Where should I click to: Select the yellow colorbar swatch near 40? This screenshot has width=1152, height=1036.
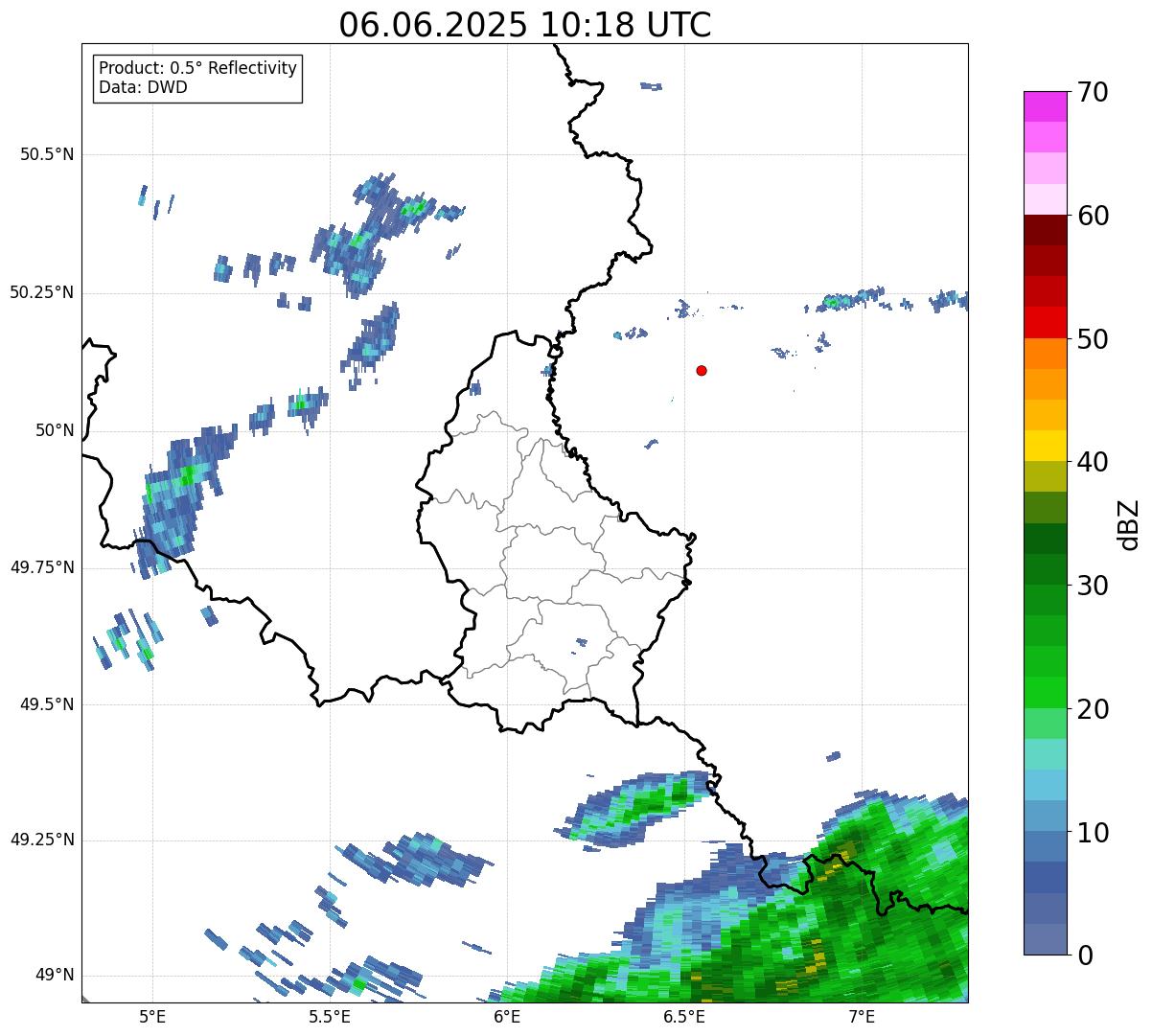[x=1045, y=446]
